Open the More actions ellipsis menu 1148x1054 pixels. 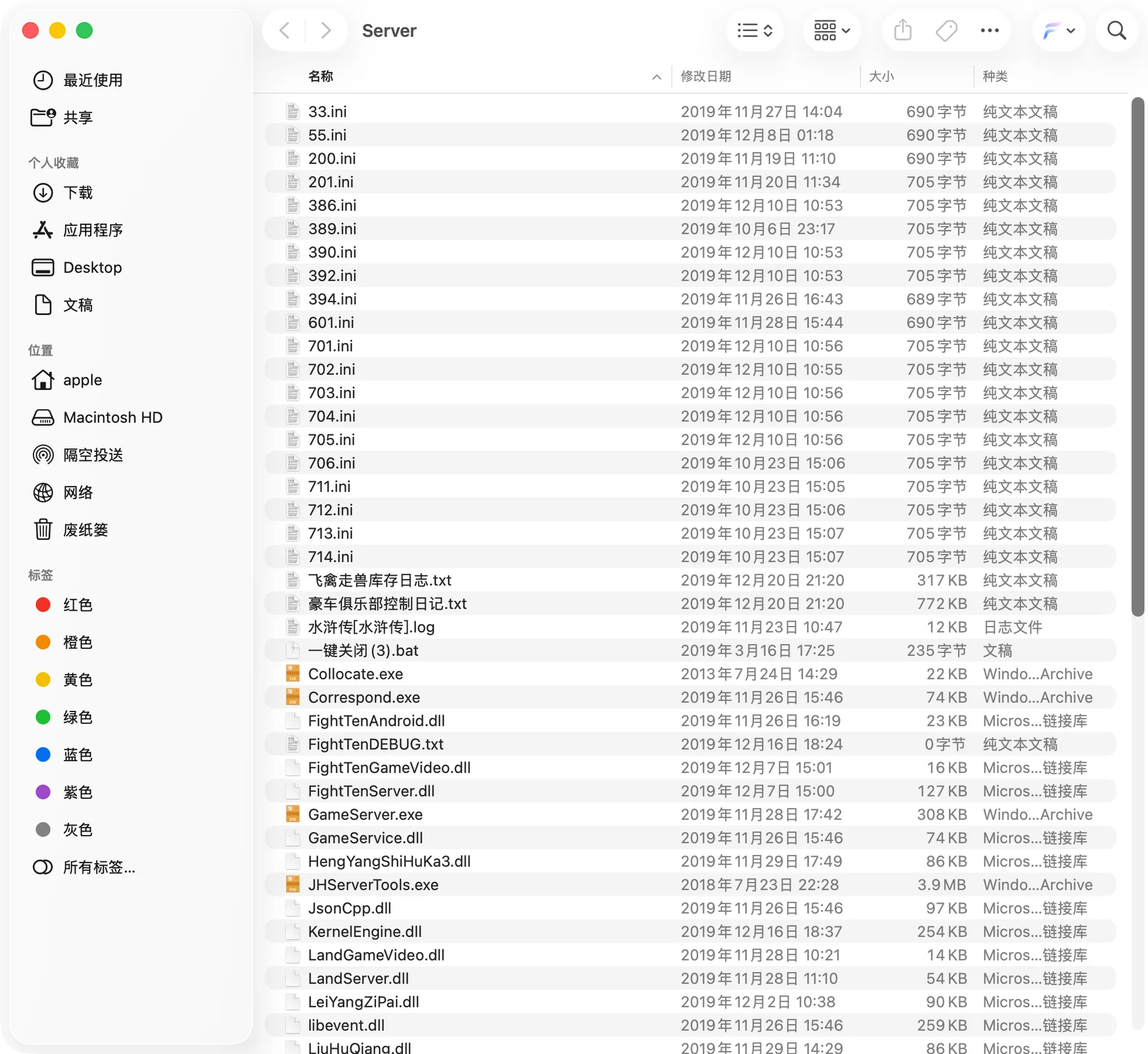[x=990, y=30]
